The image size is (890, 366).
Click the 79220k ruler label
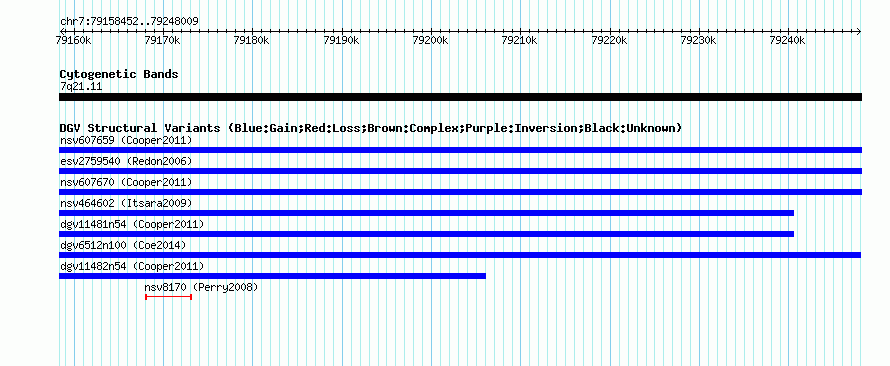(610, 40)
